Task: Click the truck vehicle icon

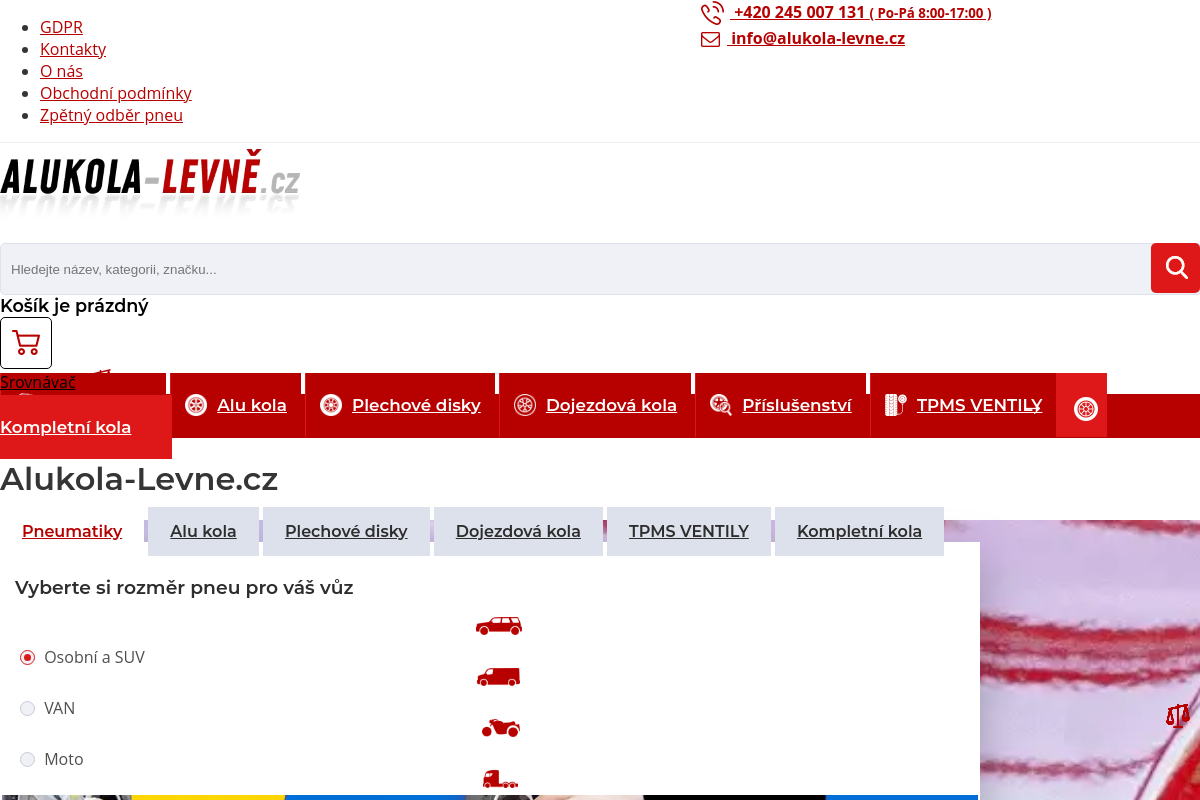Action: coord(498,780)
